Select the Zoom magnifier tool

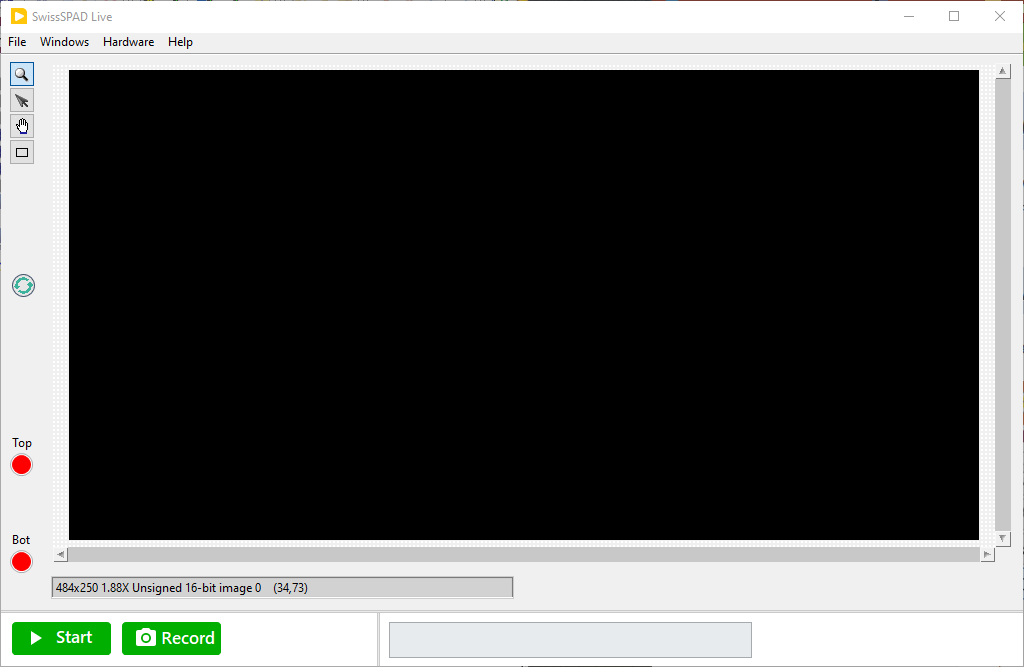tap(22, 74)
